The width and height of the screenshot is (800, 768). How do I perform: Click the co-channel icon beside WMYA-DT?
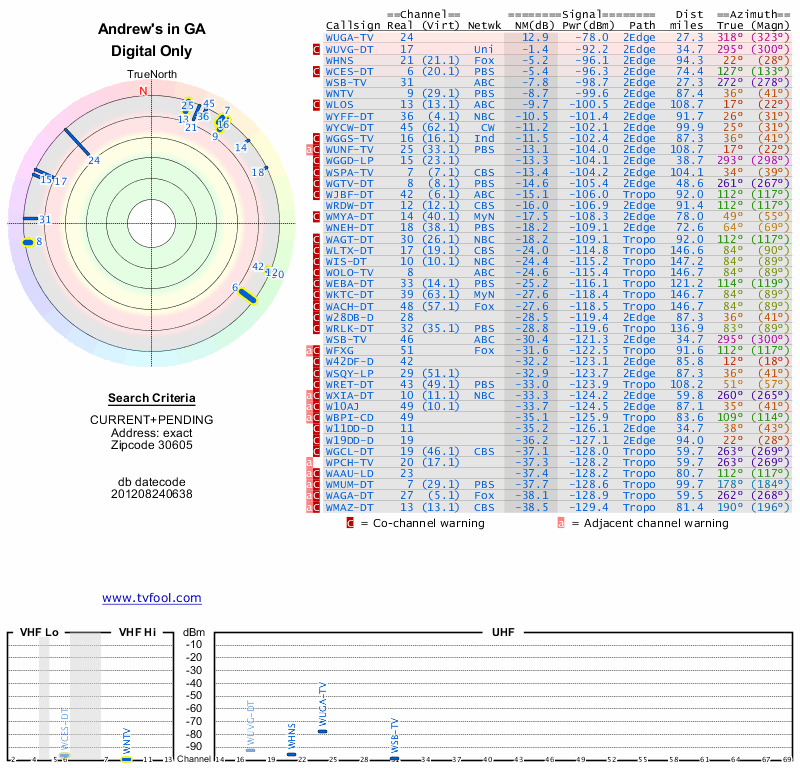tap(316, 216)
